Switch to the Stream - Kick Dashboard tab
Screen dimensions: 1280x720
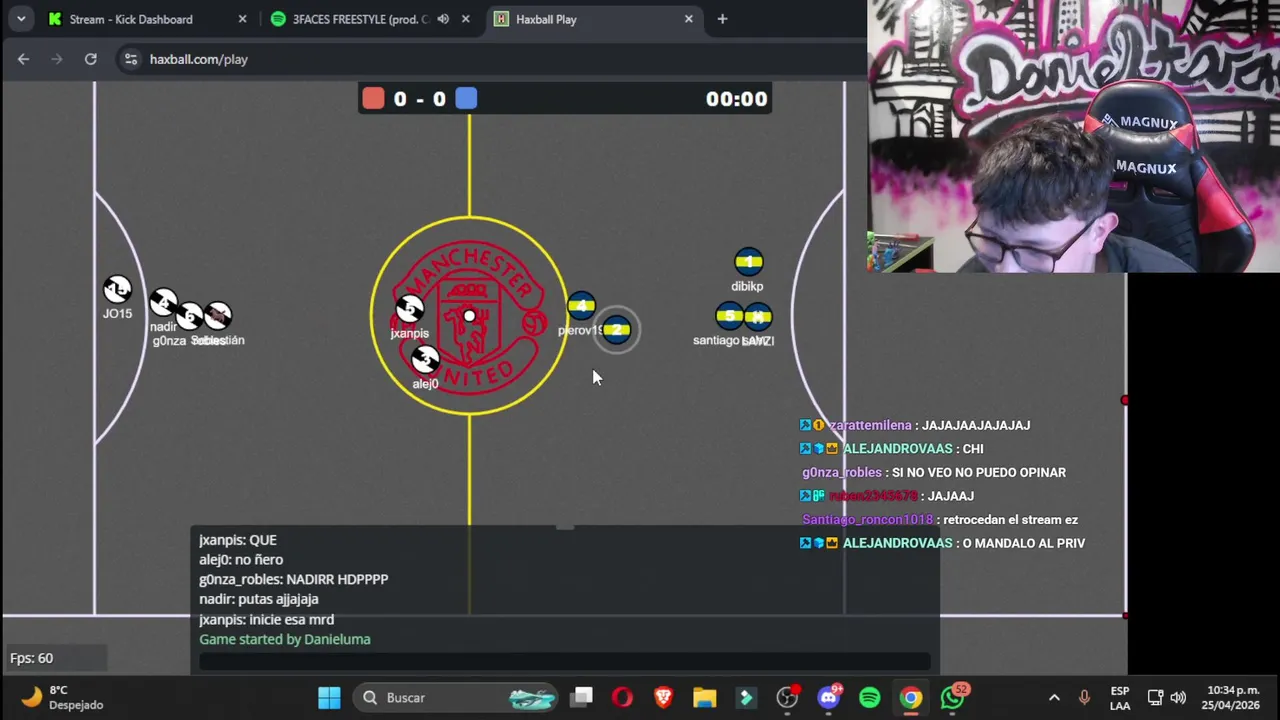(x=130, y=19)
